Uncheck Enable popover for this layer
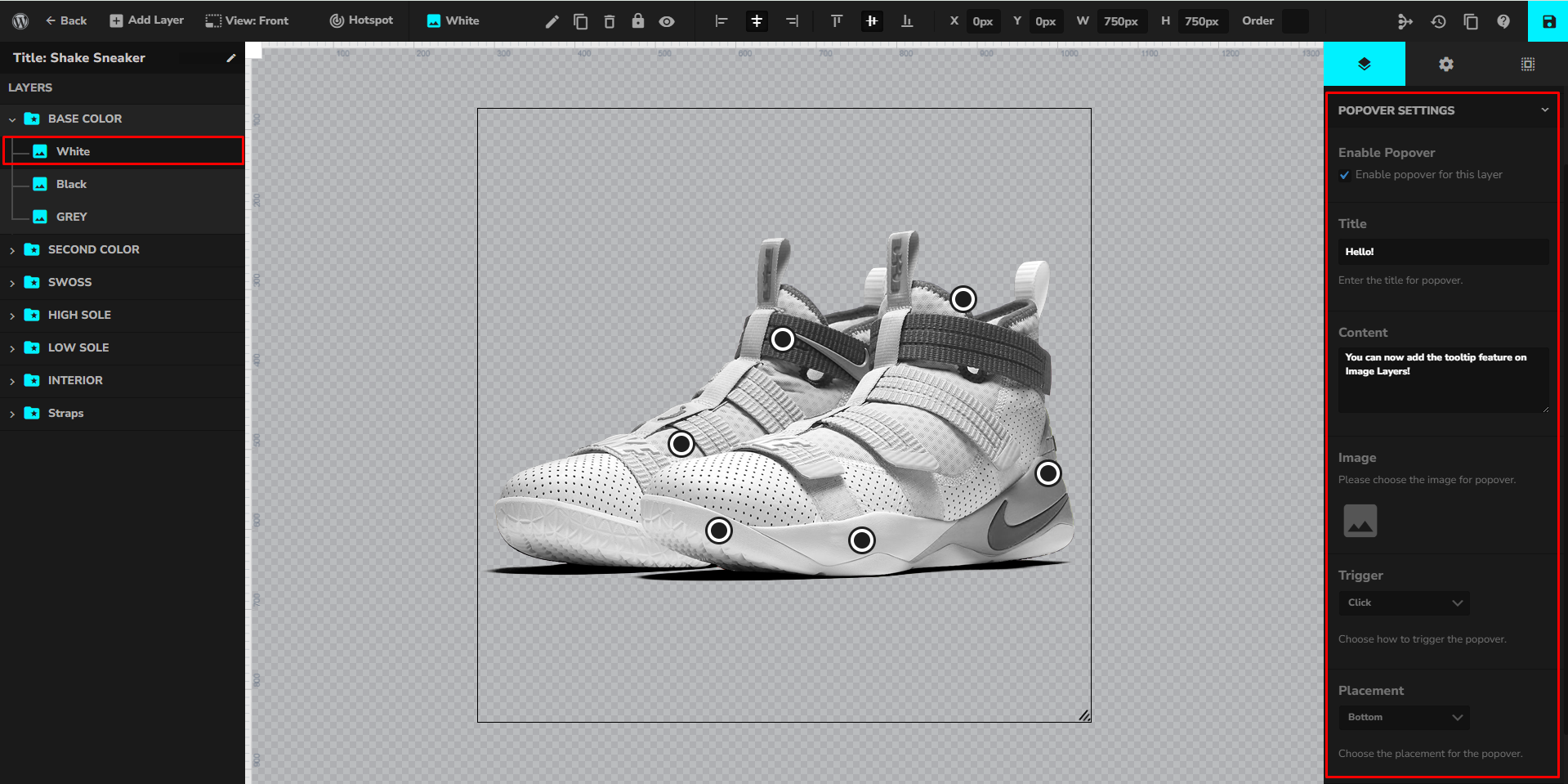 [1345, 175]
